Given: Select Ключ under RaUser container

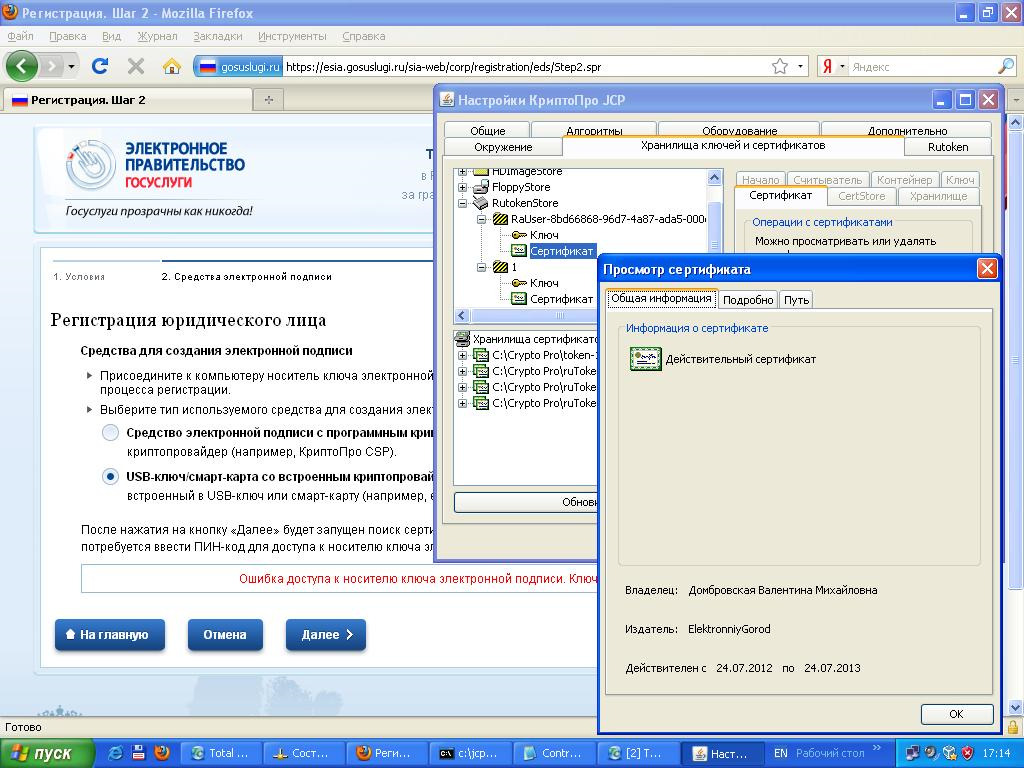Looking at the screenshot, I should tap(544, 235).
